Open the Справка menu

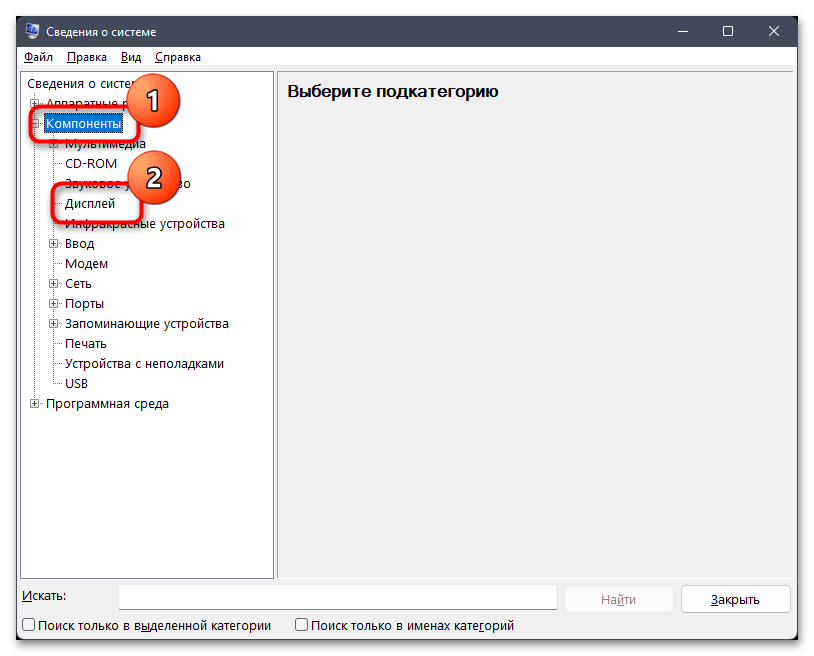click(178, 57)
